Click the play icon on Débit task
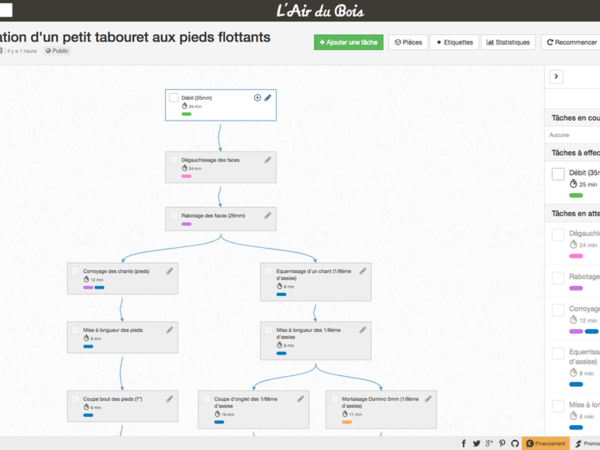Image resolution: width=600 pixels, height=450 pixels. point(257,98)
